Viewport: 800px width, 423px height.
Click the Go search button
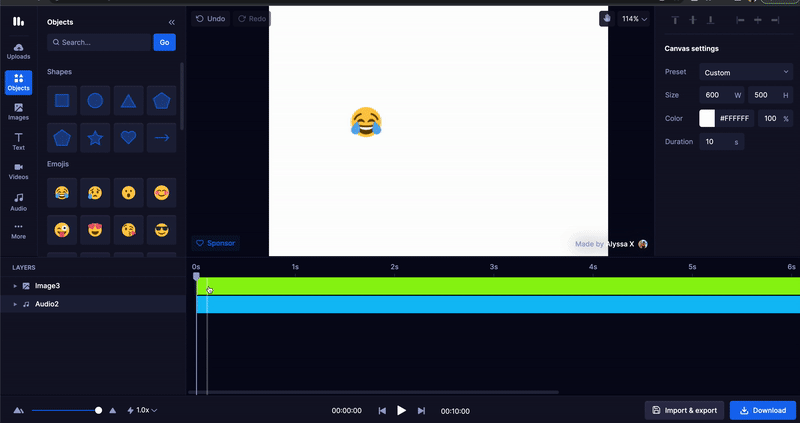click(164, 42)
